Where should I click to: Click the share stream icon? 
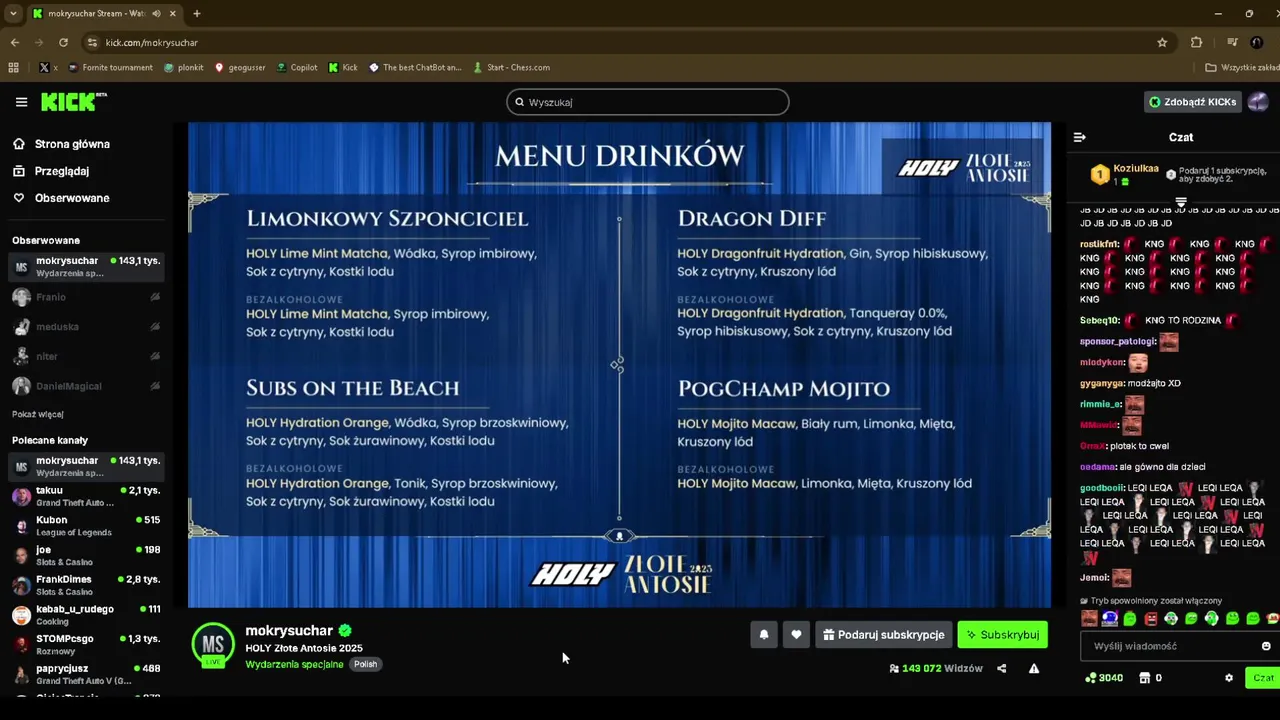(x=1001, y=668)
